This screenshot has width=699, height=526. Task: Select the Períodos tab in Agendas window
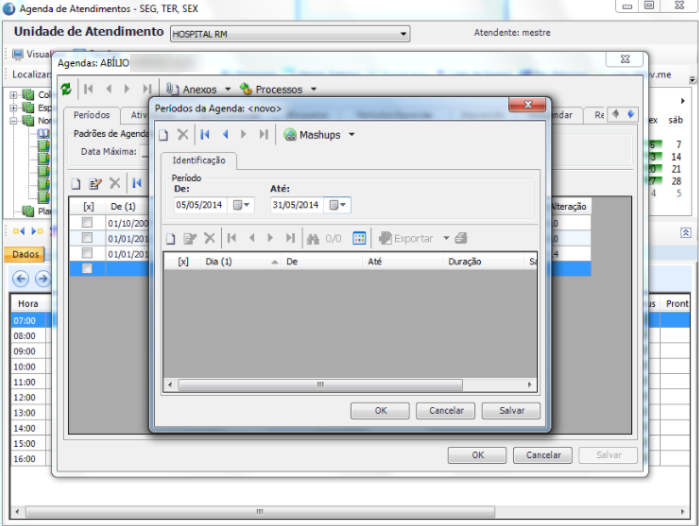click(x=92, y=115)
